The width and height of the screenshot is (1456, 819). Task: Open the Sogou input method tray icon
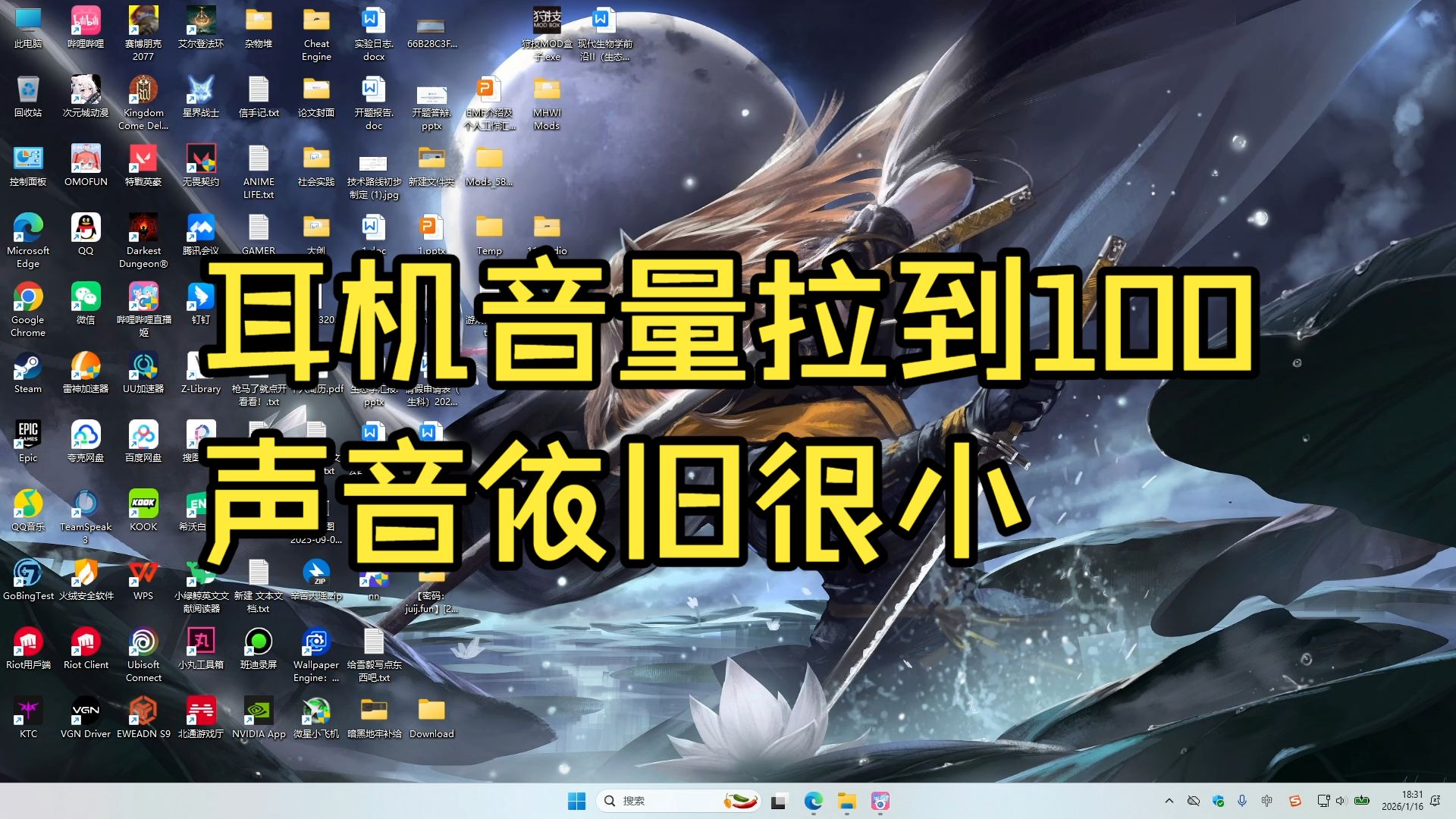pyautogui.click(x=1295, y=801)
